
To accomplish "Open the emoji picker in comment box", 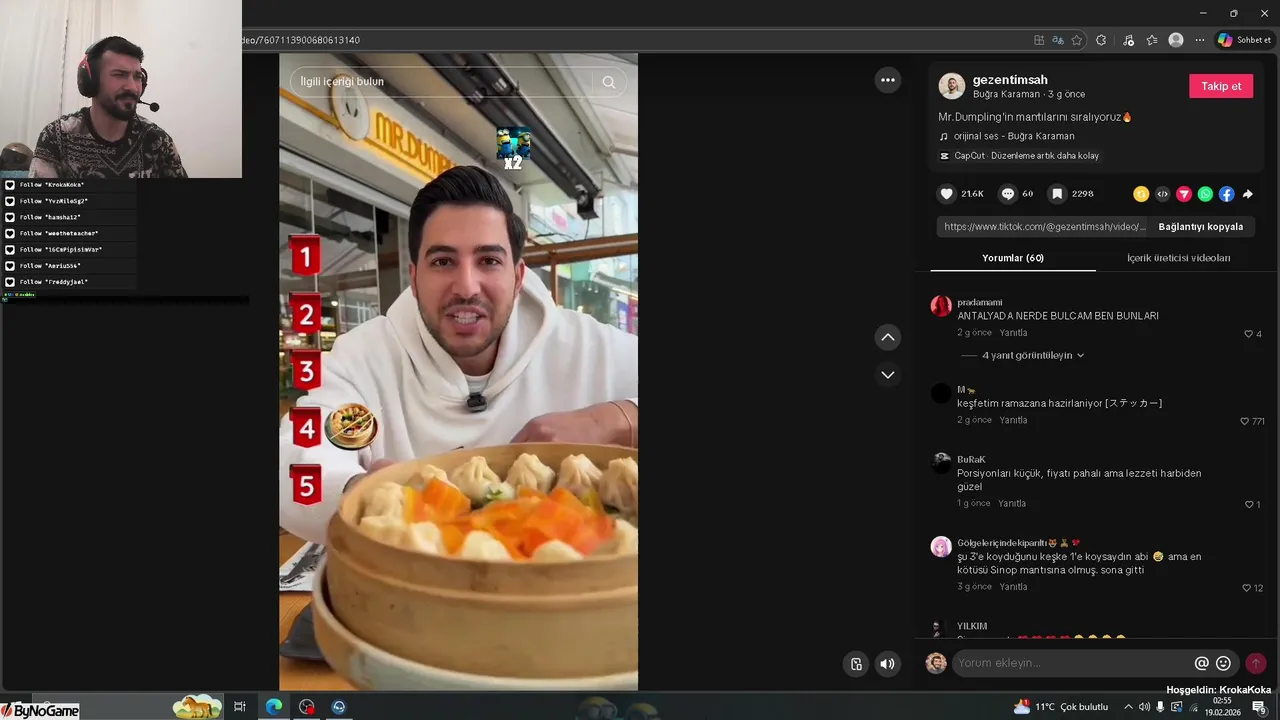I will 1223,663.
